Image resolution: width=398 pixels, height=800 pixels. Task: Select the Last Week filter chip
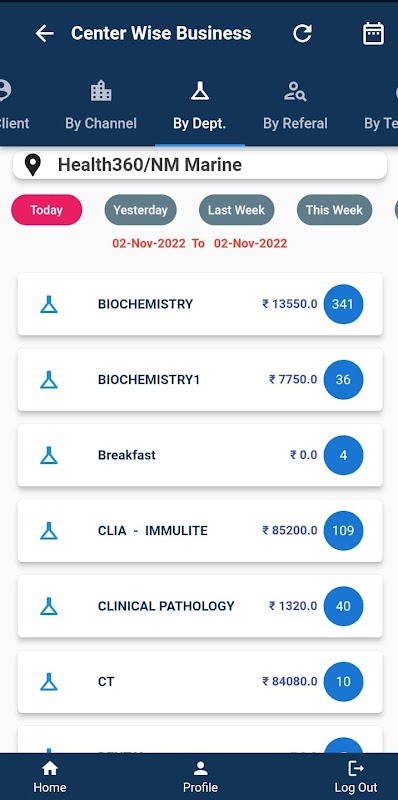point(236,210)
